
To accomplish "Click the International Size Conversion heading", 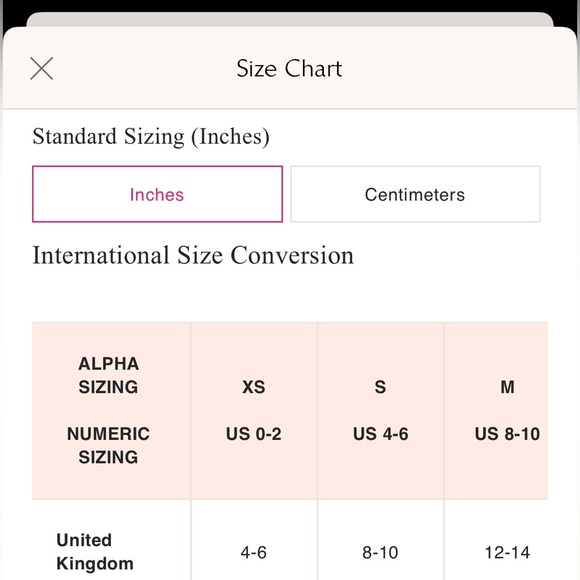I will [x=193, y=255].
